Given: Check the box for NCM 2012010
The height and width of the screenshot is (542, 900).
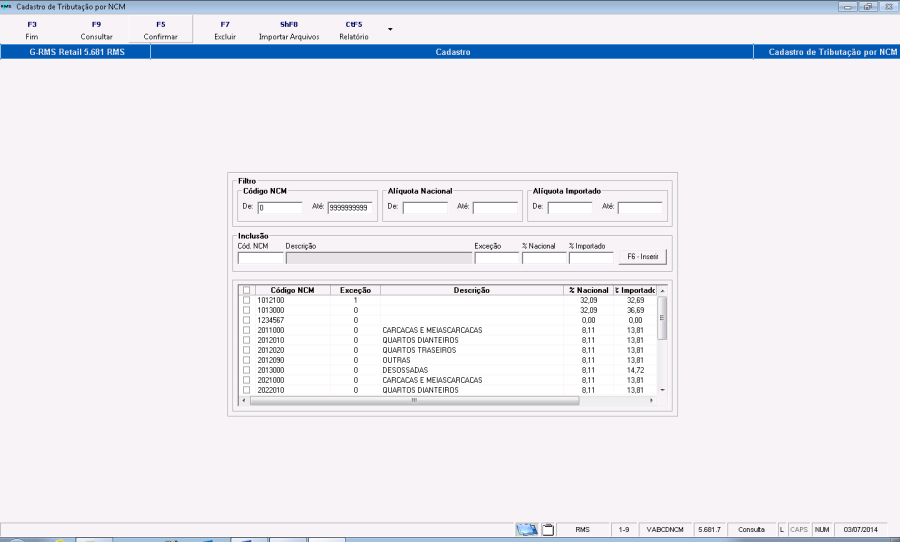Looking at the screenshot, I should pyautogui.click(x=246, y=340).
